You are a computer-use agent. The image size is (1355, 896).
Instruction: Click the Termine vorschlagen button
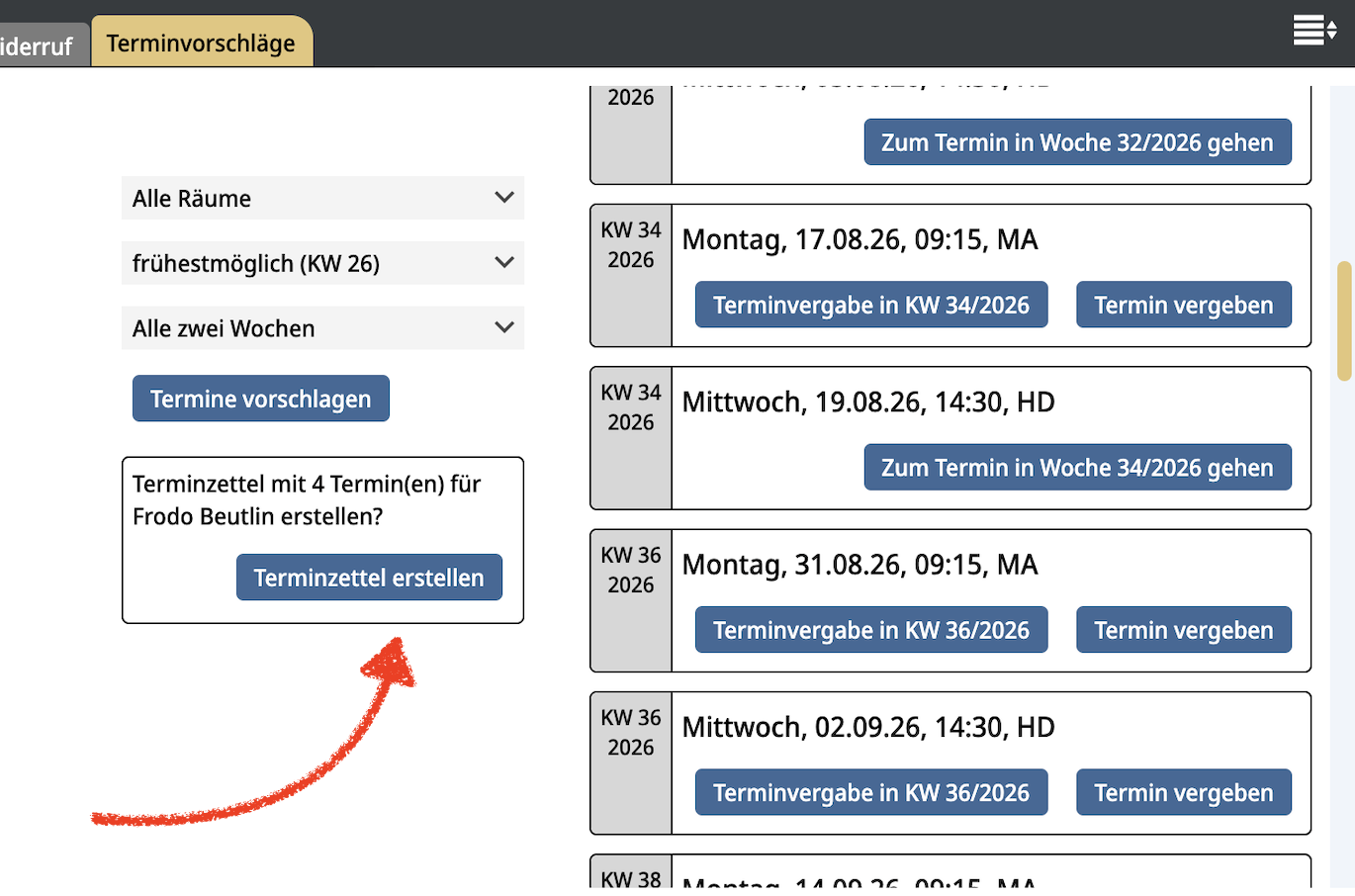[x=261, y=399]
